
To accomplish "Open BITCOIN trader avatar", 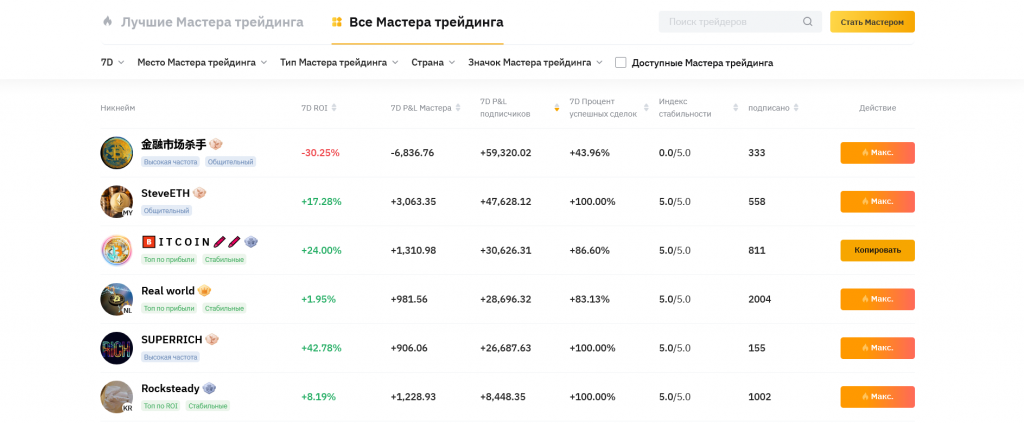I will 117,250.
